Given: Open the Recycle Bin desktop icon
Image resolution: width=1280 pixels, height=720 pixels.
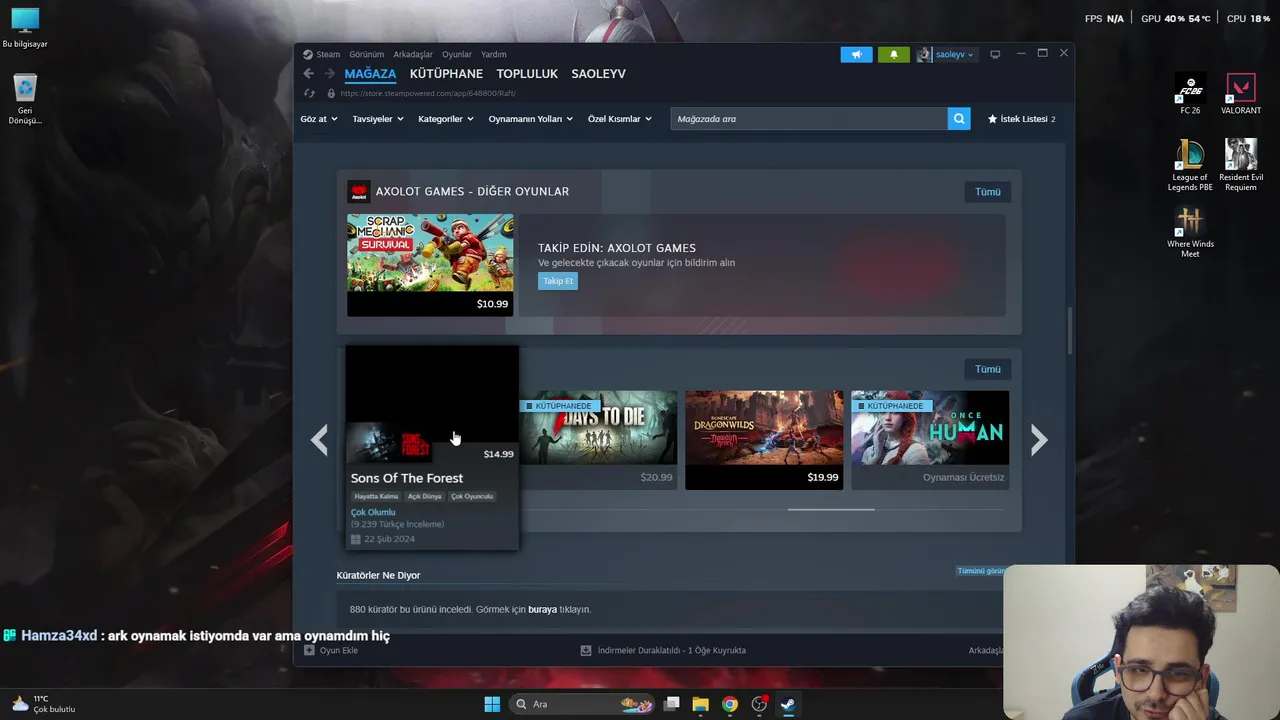Looking at the screenshot, I should click(25, 99).
